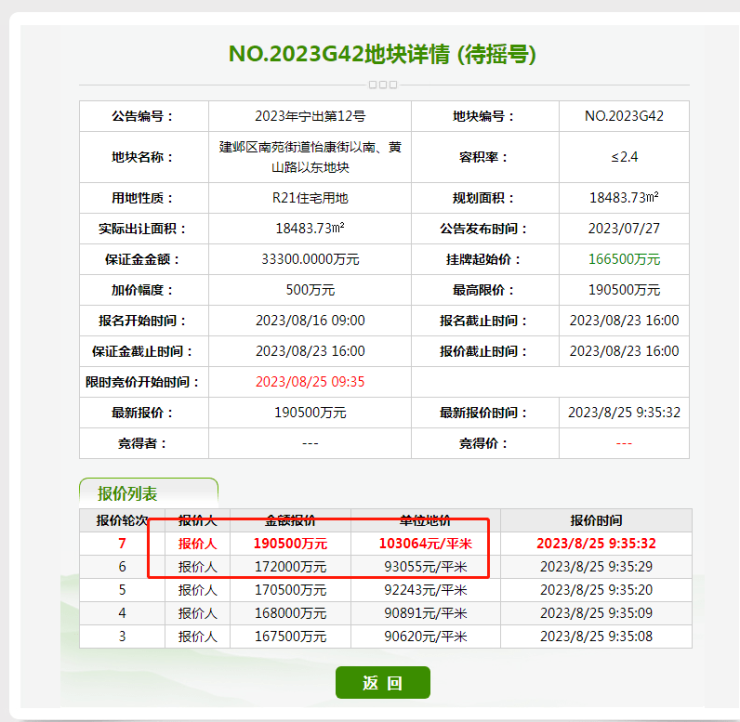The image size is (740, 722).
Task: Click the red 限时竞价开始时间 value
Action: click(310, 382)
